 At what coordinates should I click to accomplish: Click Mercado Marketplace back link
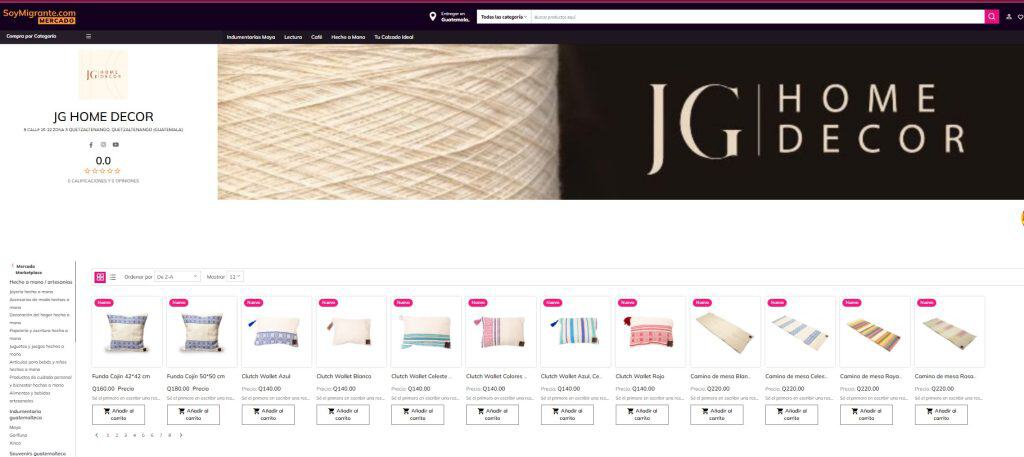(28, 269)
